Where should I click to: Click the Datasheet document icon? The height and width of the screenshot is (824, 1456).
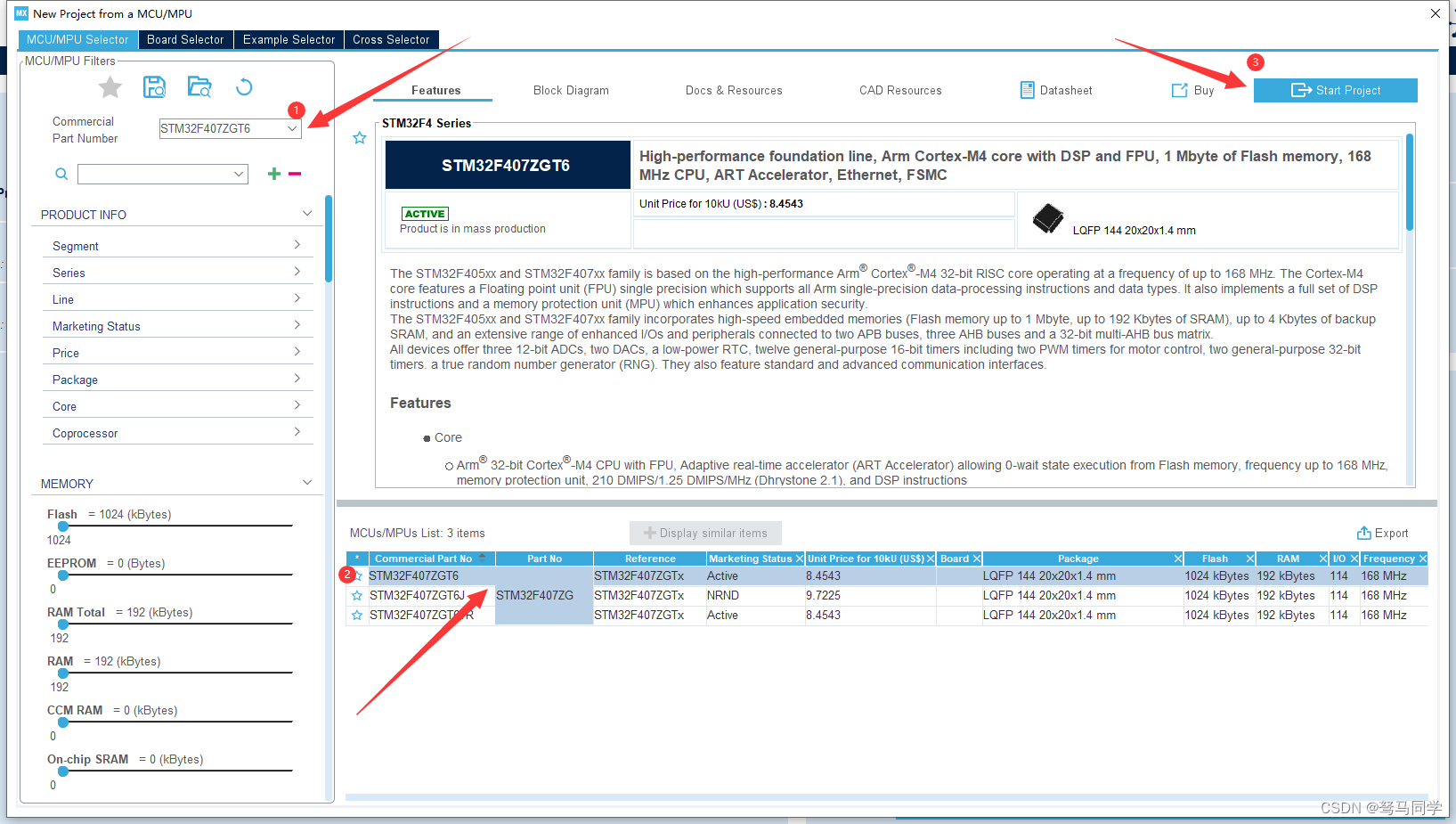(1028, 90)
